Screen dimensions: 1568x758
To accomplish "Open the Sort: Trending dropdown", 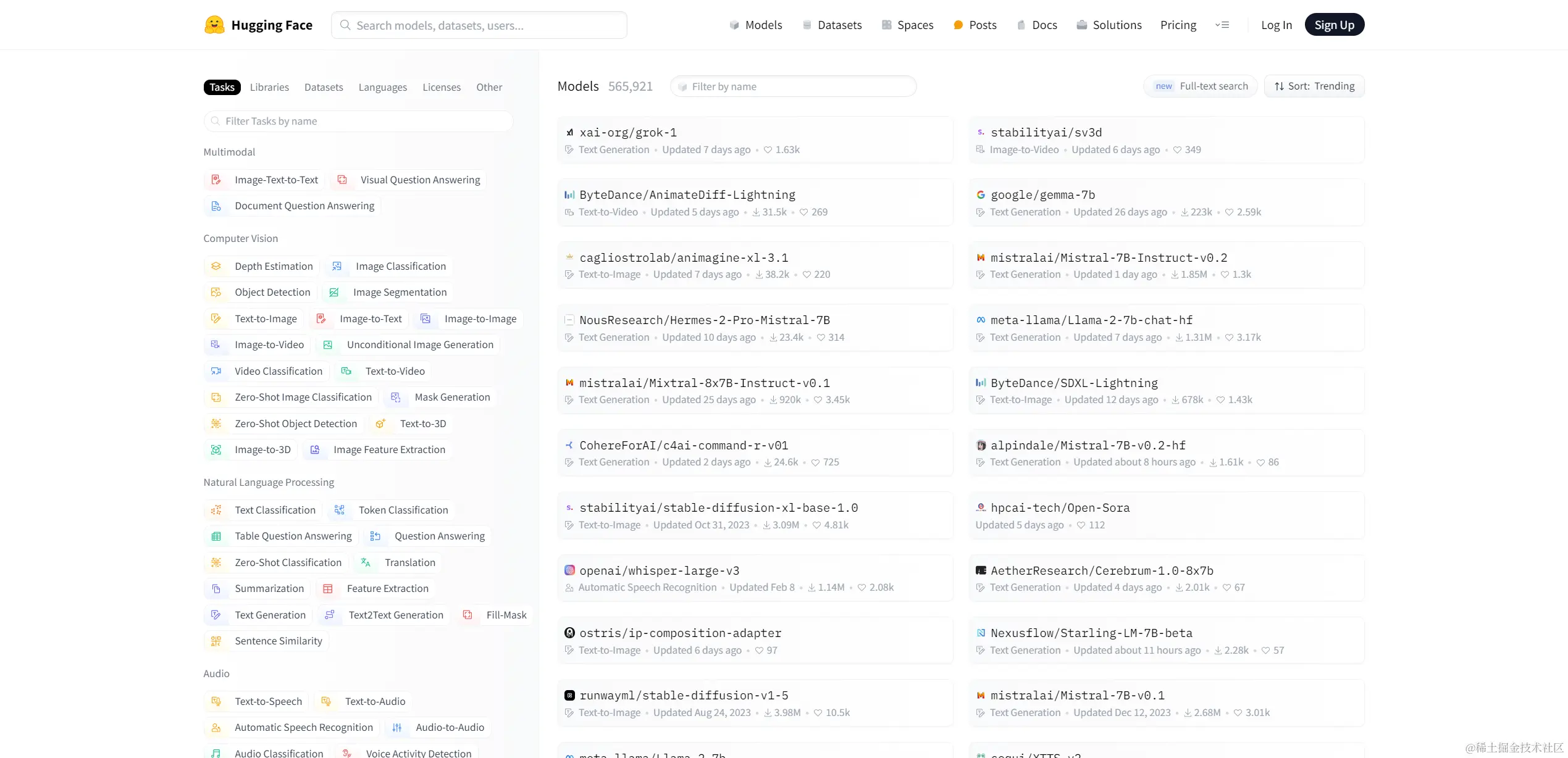I will coord(1314,86).
